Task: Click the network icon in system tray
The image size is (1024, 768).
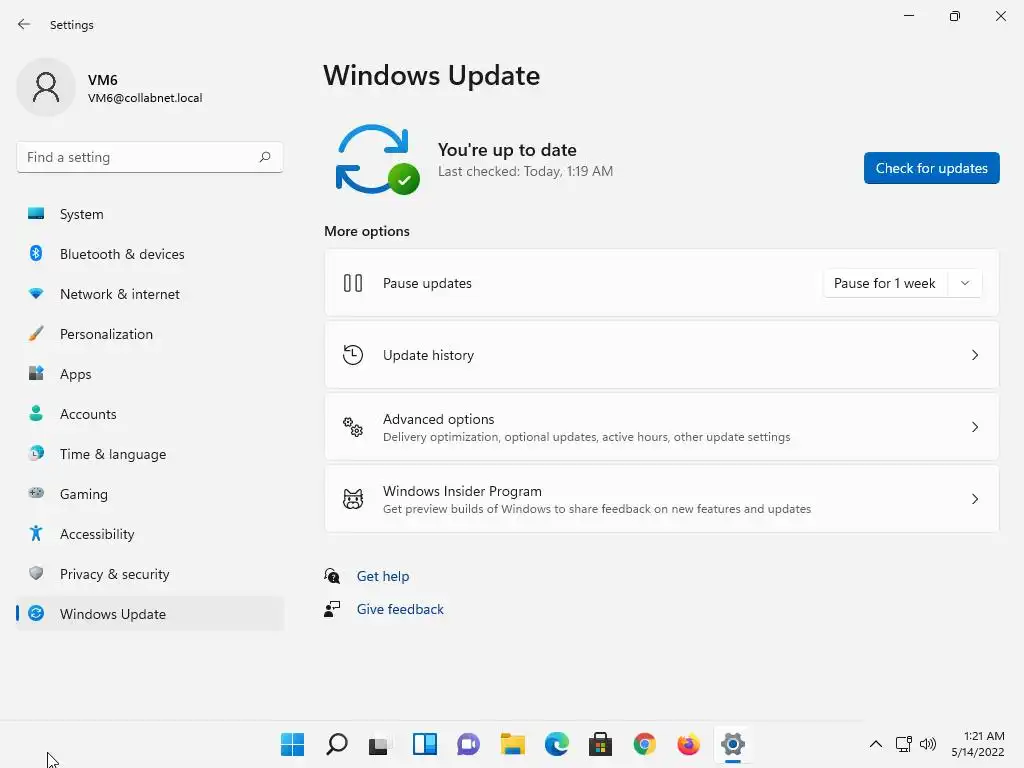Action: (903, 744)
